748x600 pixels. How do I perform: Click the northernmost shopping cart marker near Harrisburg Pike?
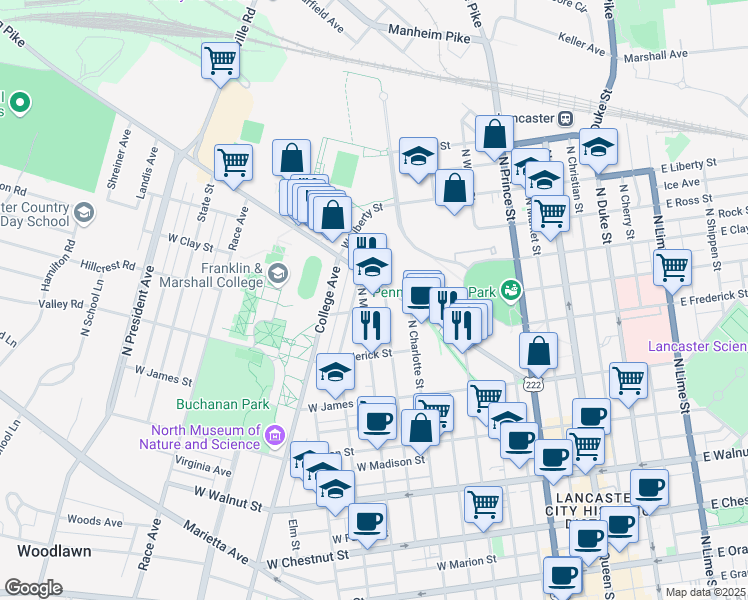(x=220, y=61)
